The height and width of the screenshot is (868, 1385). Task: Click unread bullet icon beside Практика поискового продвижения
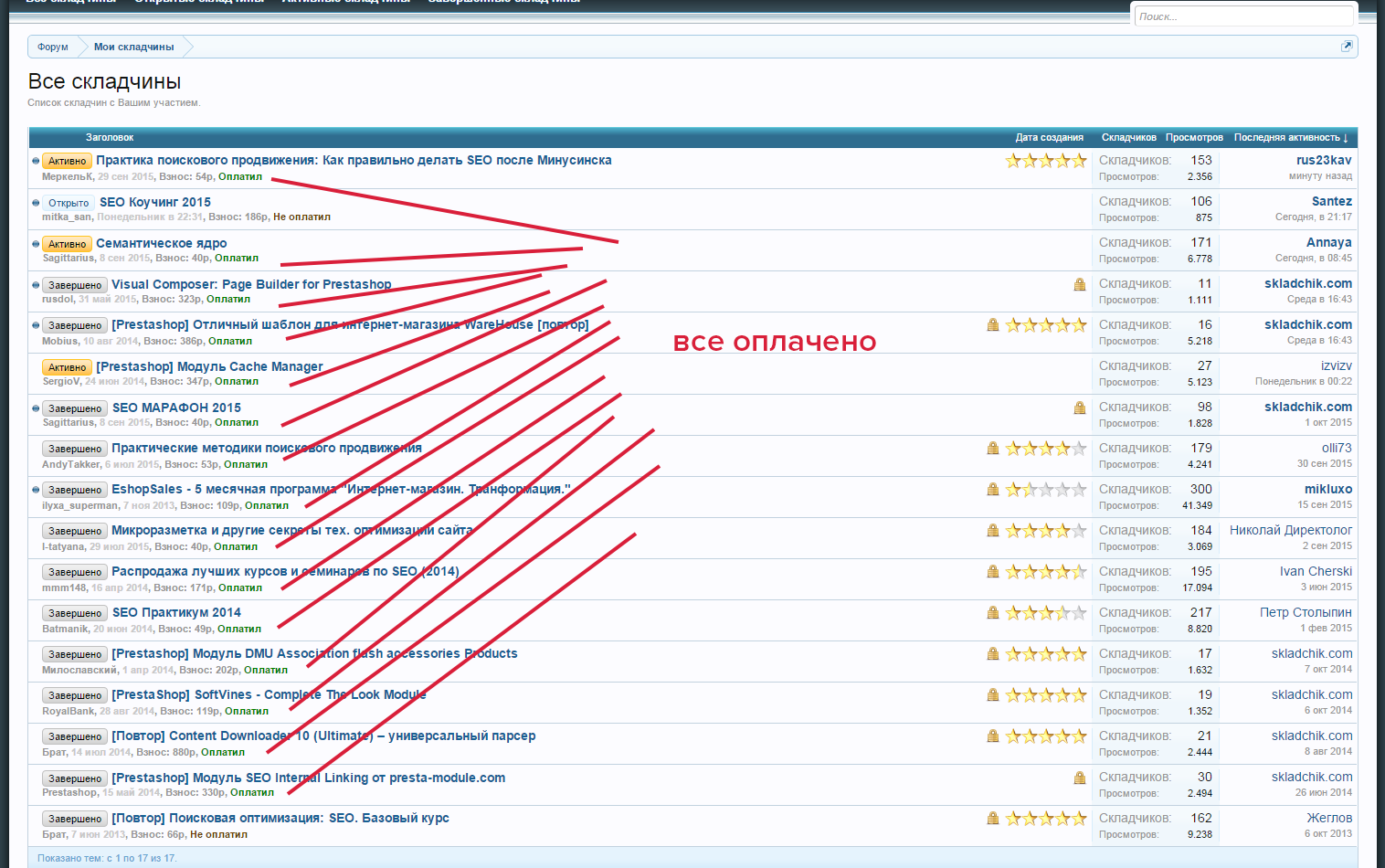coord(36,161)
